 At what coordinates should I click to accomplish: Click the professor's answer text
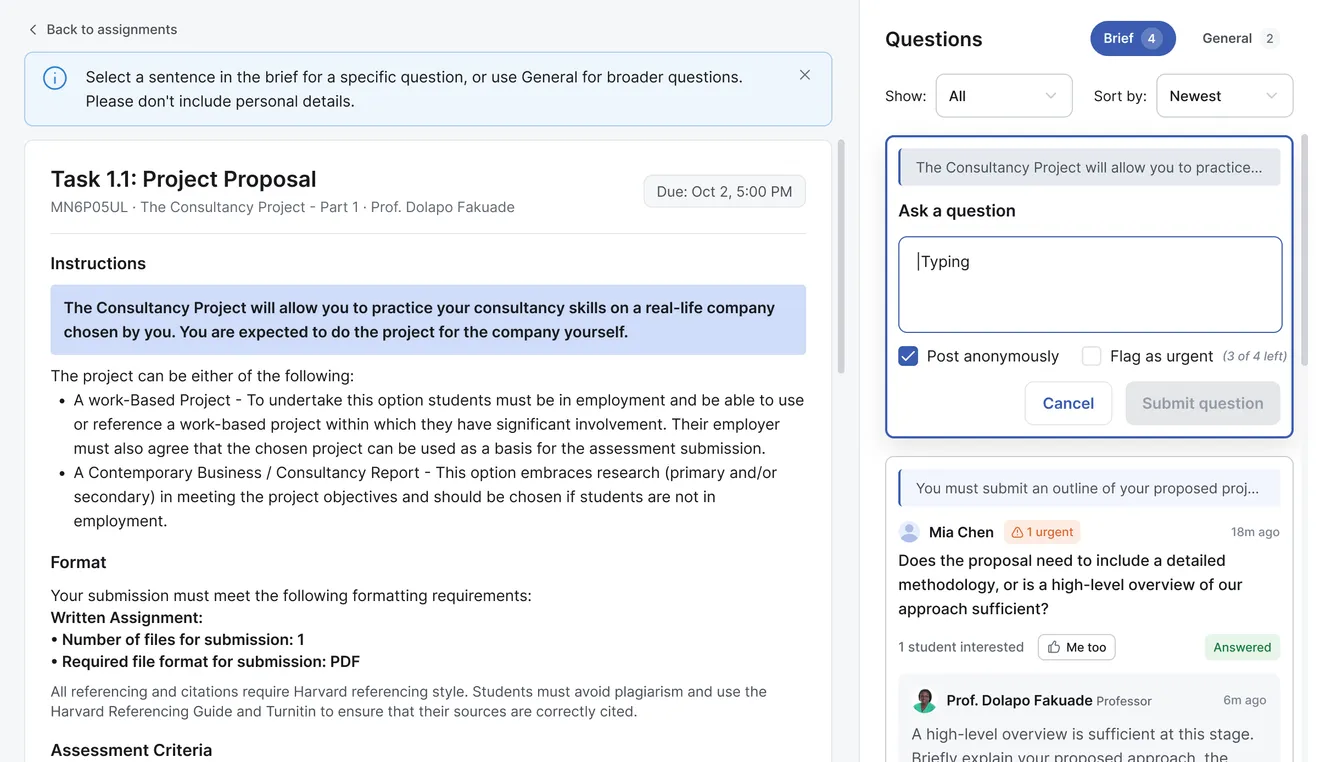click(x=1083, y=745)
